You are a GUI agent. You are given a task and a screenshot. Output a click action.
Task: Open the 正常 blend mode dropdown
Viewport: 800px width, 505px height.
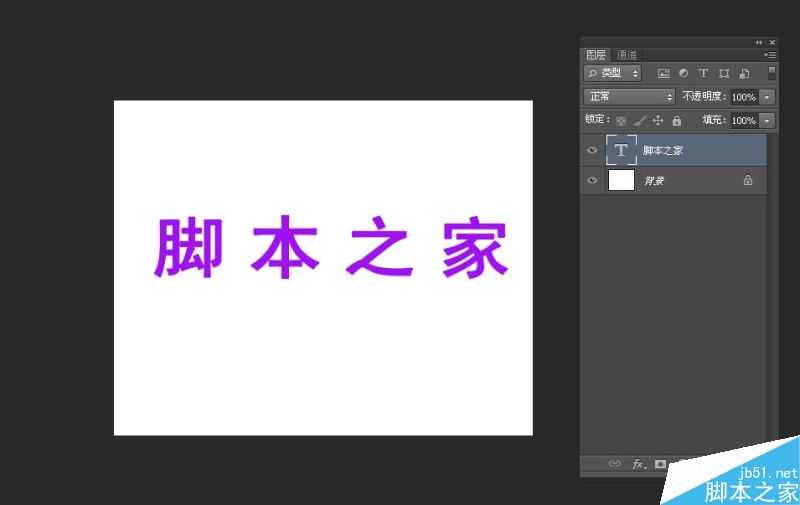[x=629, y=96]
